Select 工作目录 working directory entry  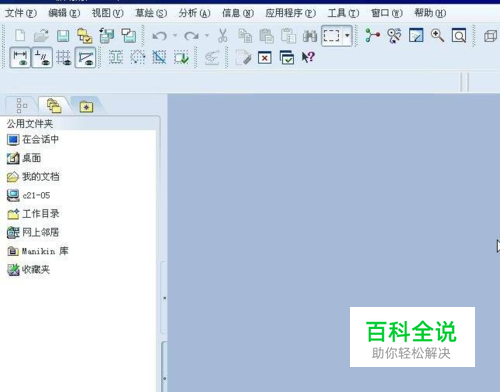[33, 214]
